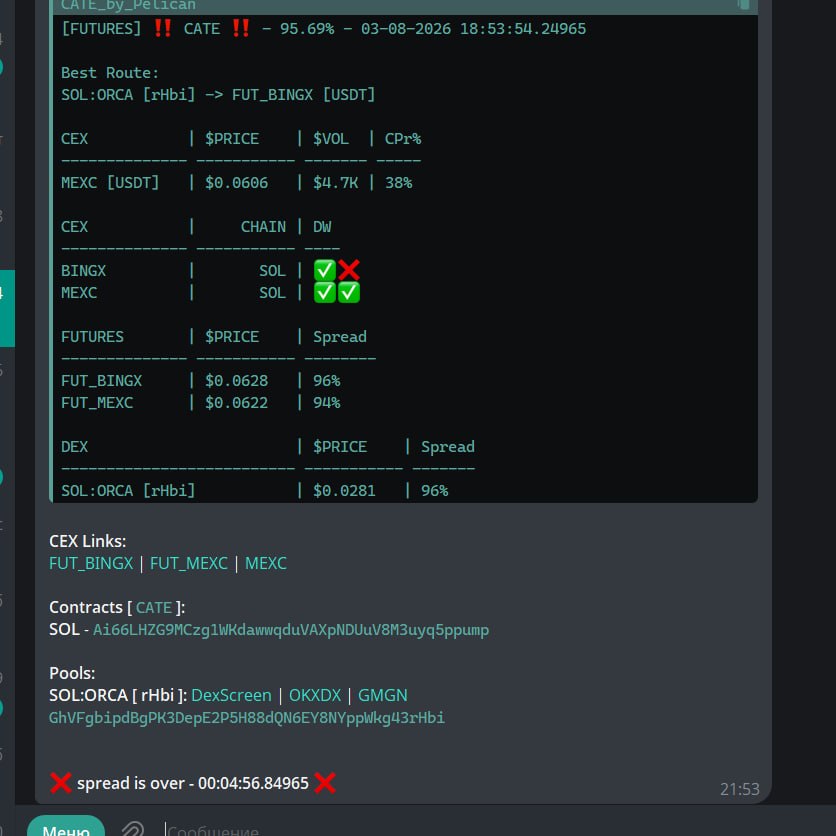Click the 95.69% value in the header line

pyautogui.click(x=307, y=28)
